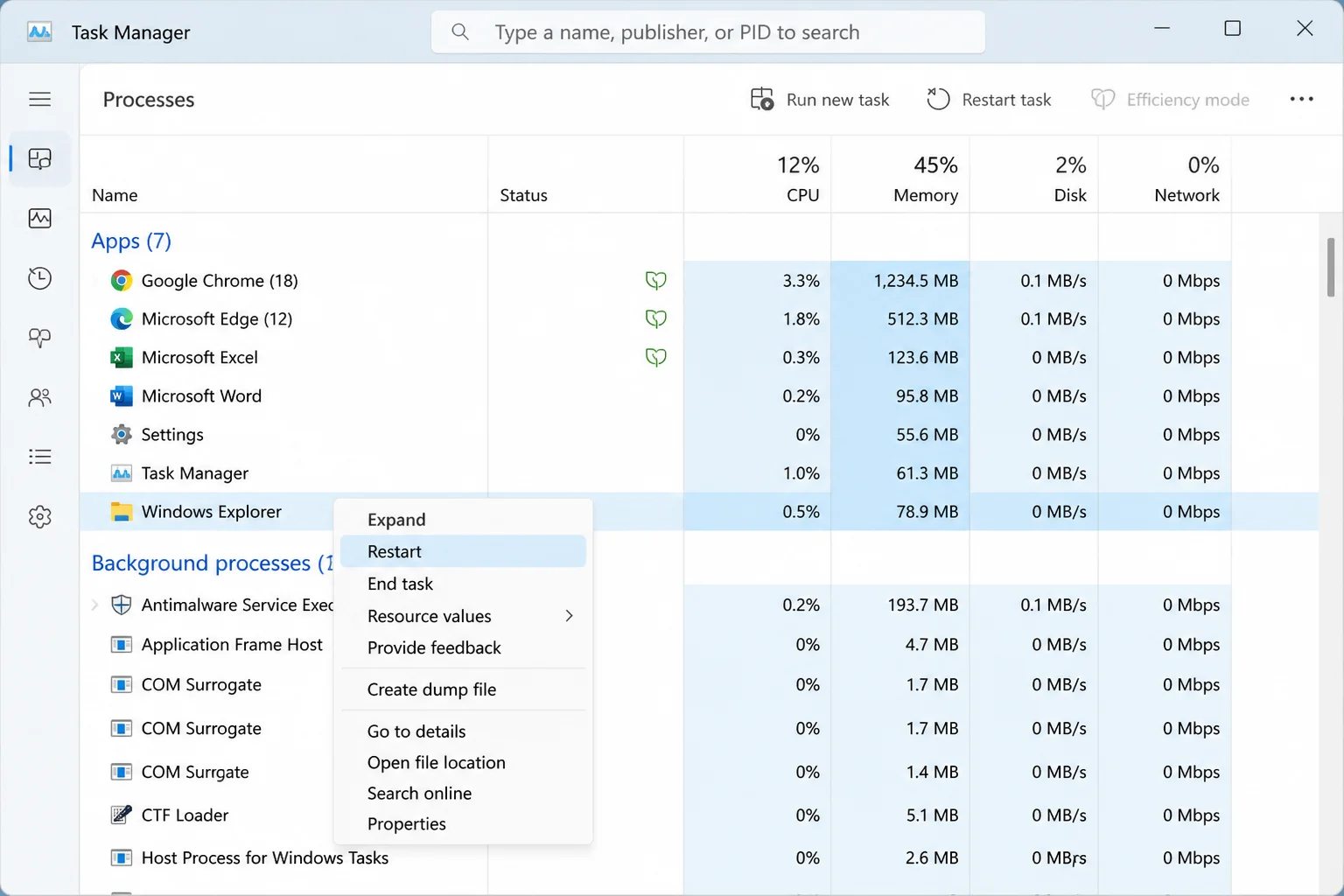Open the App history sidebar icon
This screenshot has width=1344, height=896.
point(40,278)
